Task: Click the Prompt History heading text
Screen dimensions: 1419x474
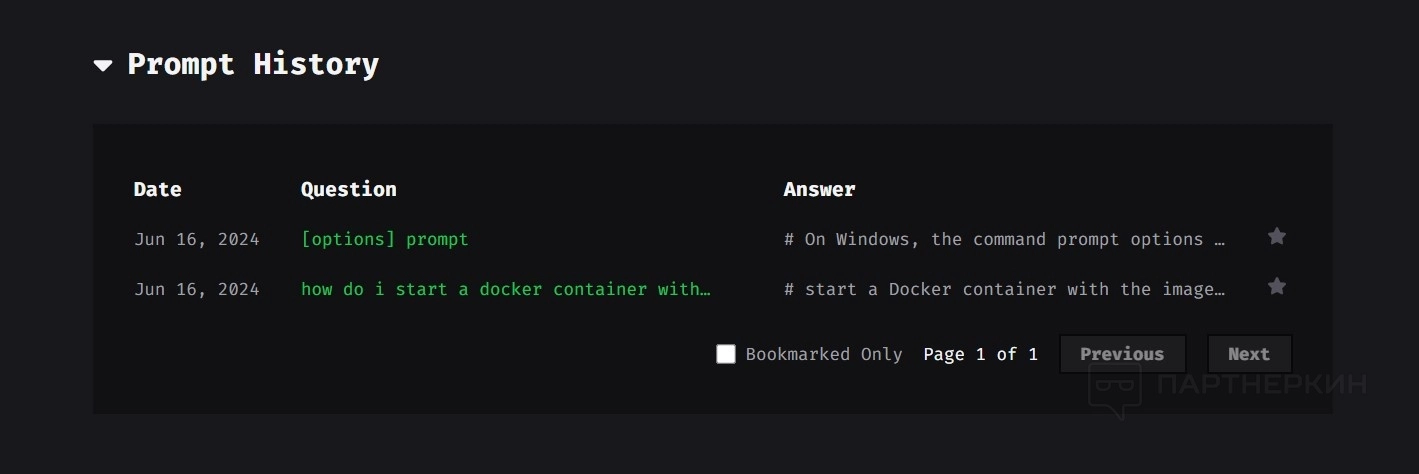Action: [253, 64]
